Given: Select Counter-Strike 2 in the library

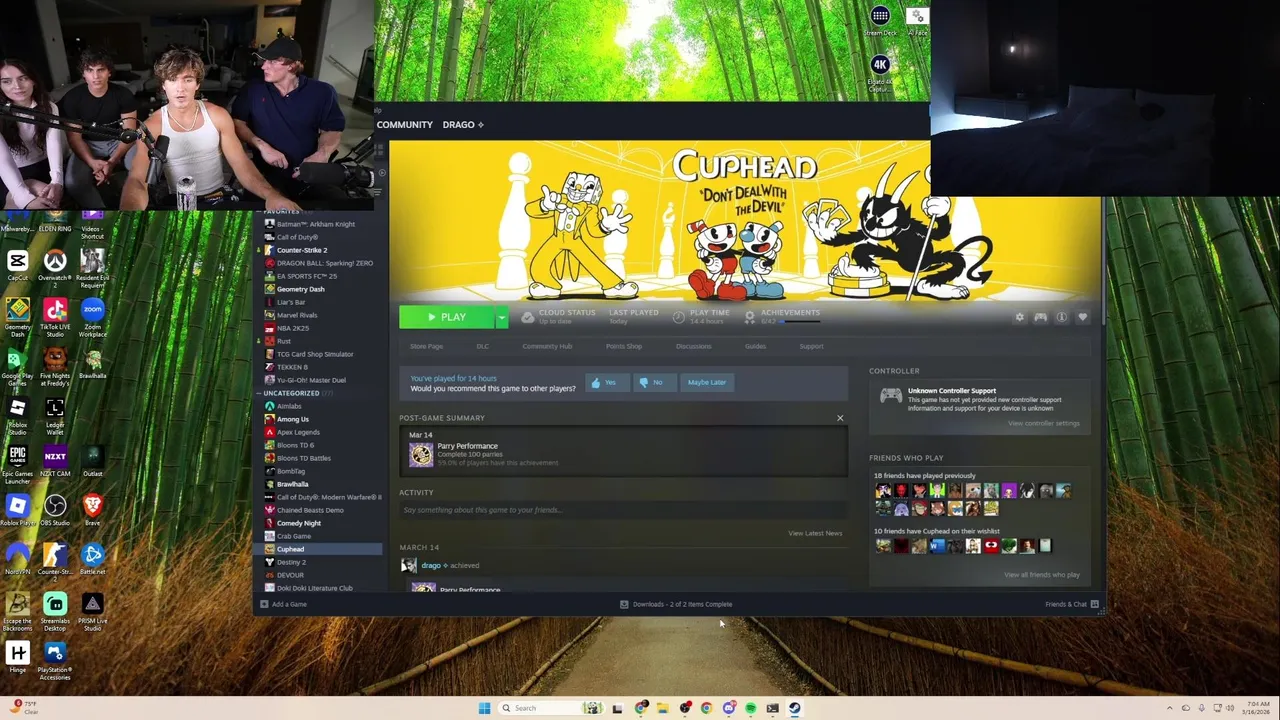Looking at the screenshot, I should click(301, 250).
